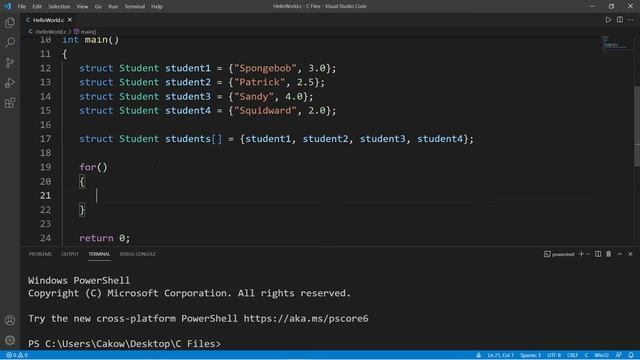
Task: Open the Help menu
Action: point(157,6)
